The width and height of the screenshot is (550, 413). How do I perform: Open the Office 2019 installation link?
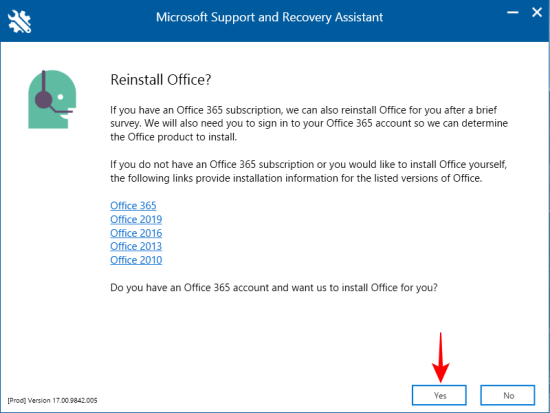coord(136,219)
